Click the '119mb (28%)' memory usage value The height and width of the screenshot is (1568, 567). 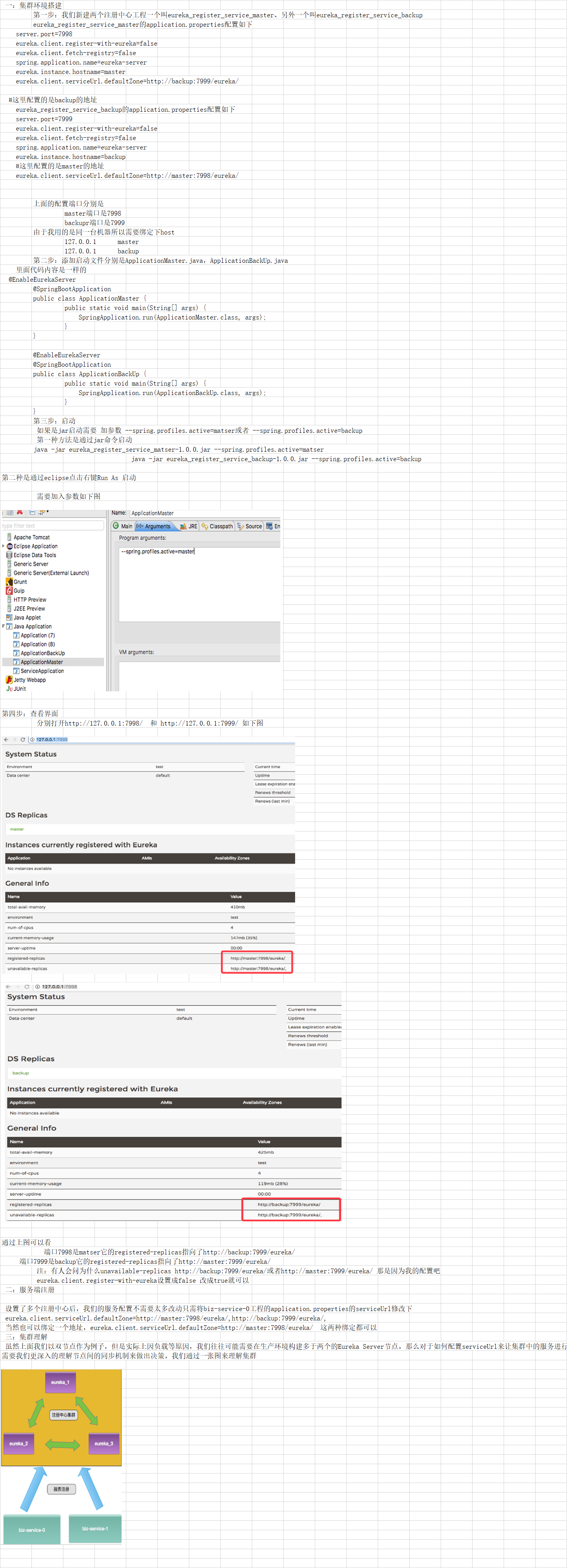coord(273,1183)
